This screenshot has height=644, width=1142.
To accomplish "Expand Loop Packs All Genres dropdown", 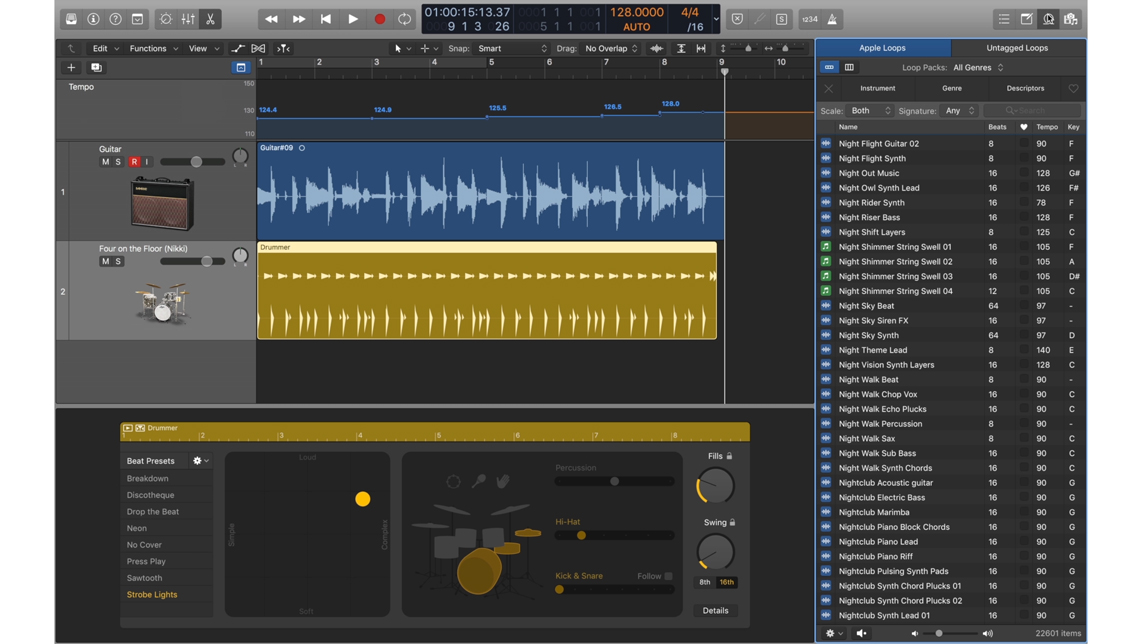I will [978, 68].
